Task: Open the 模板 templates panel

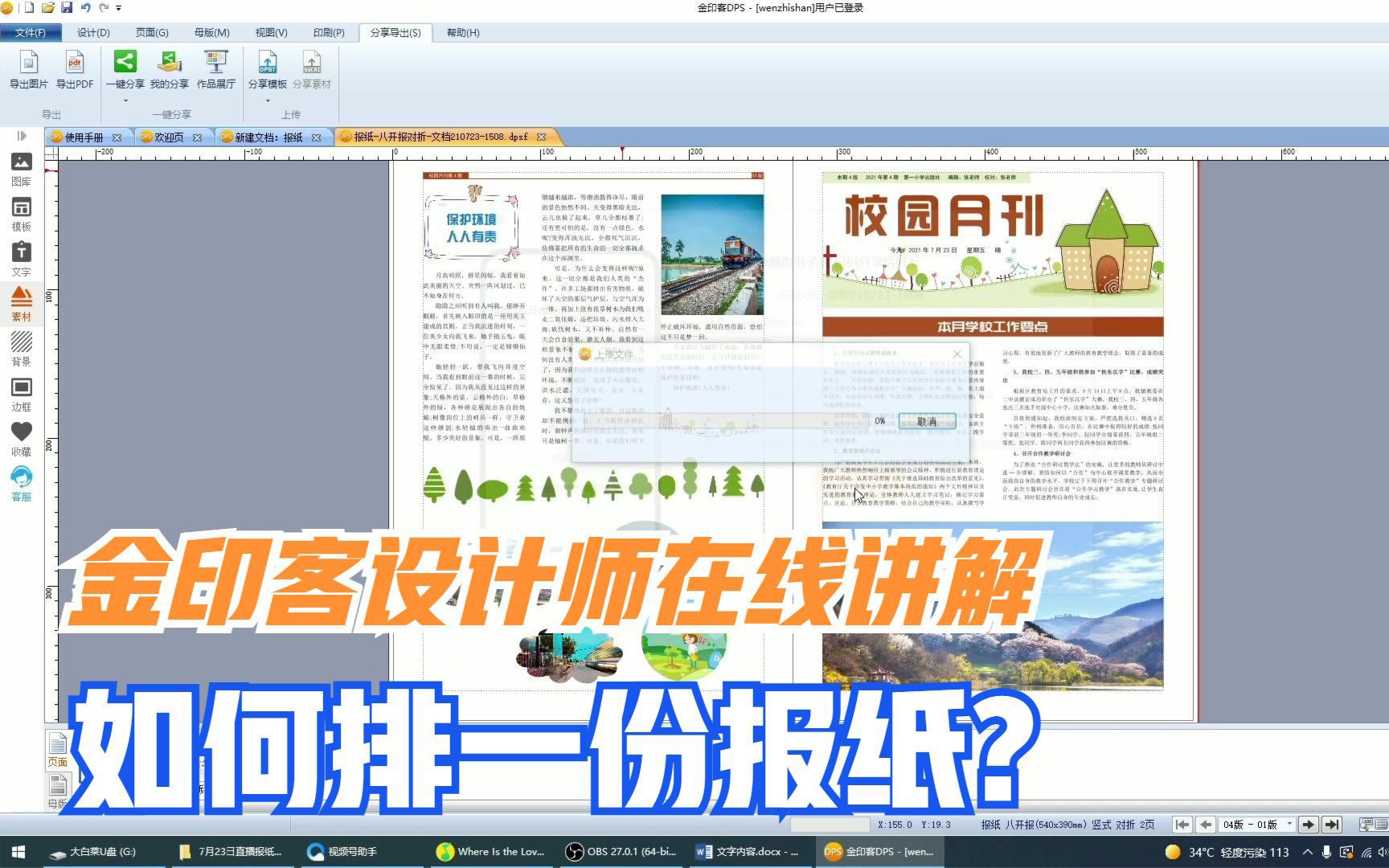Action: 22,215
